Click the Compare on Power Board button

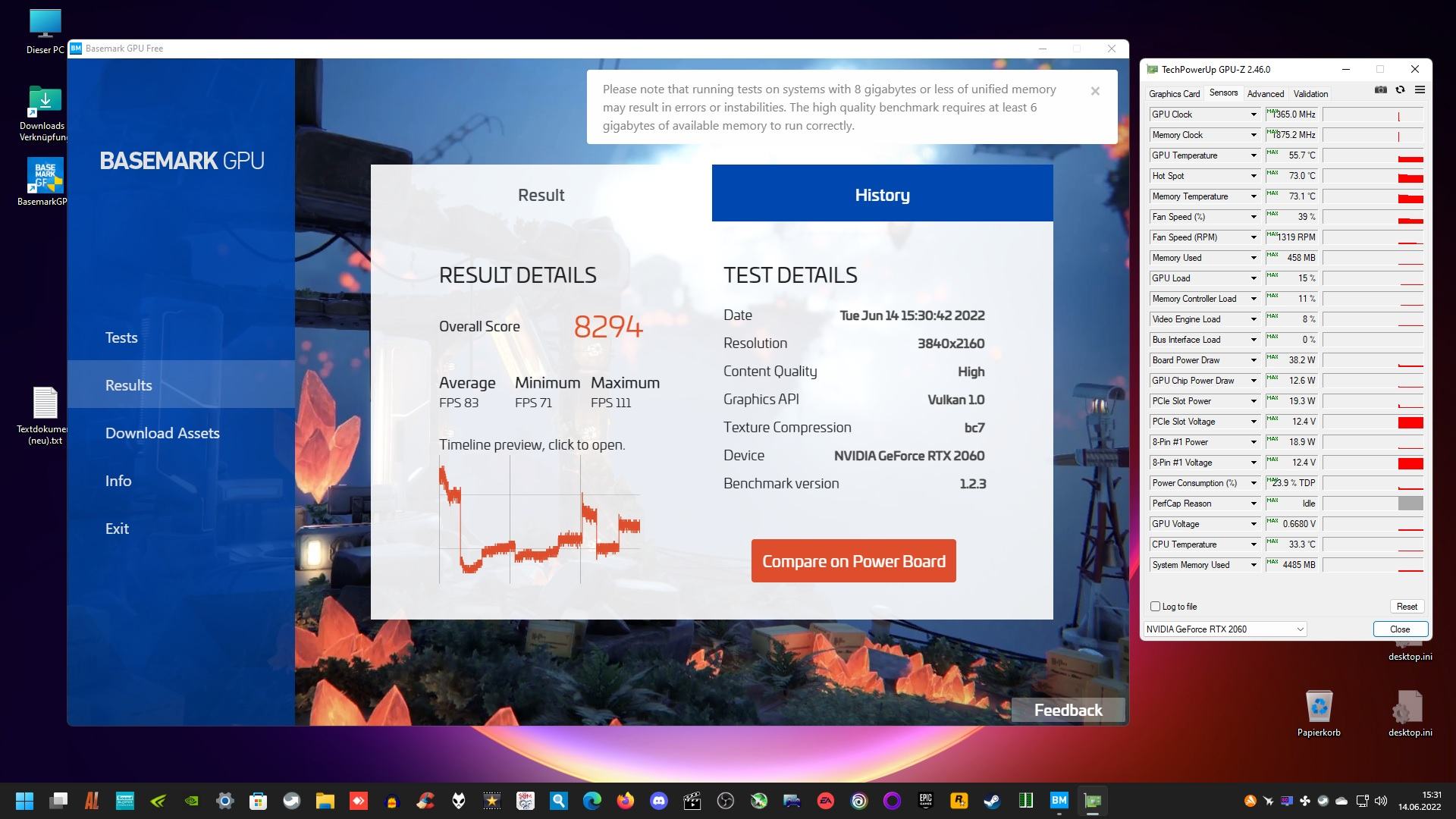854,561
